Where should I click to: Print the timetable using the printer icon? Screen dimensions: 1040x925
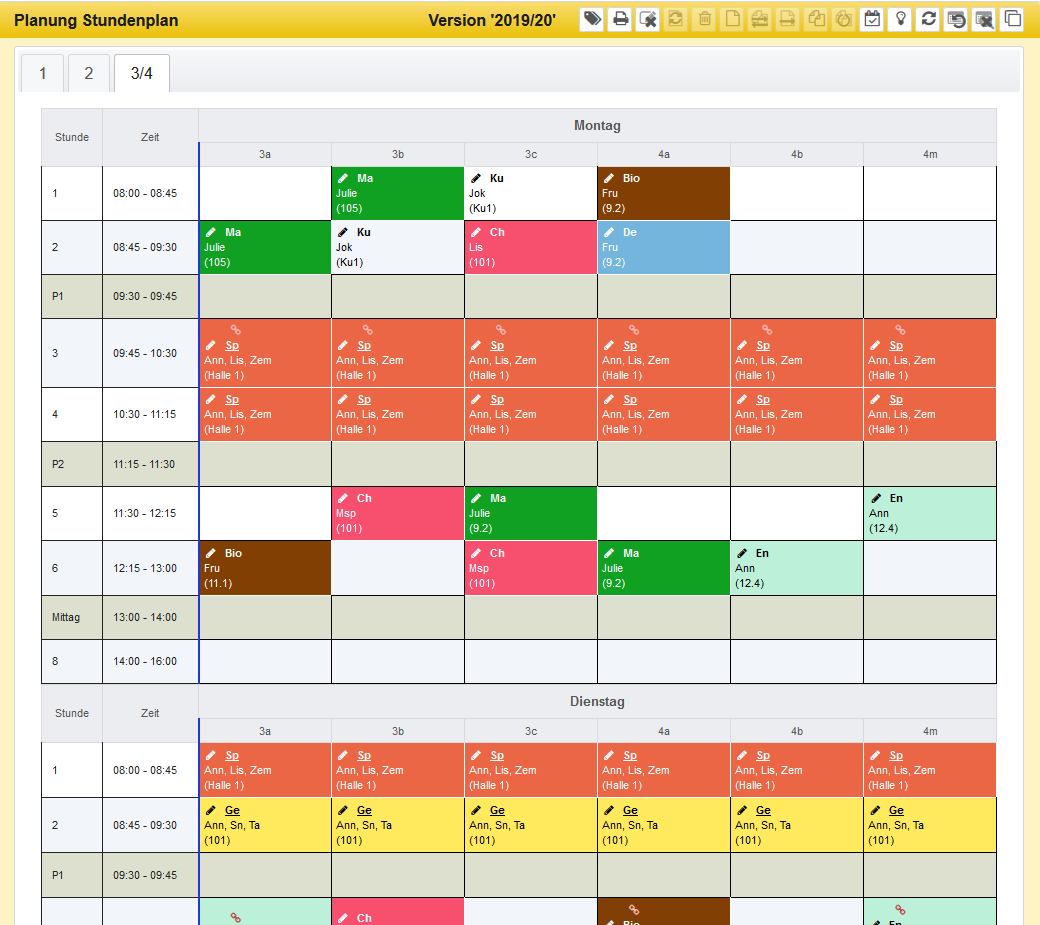(x=620, y=19)
